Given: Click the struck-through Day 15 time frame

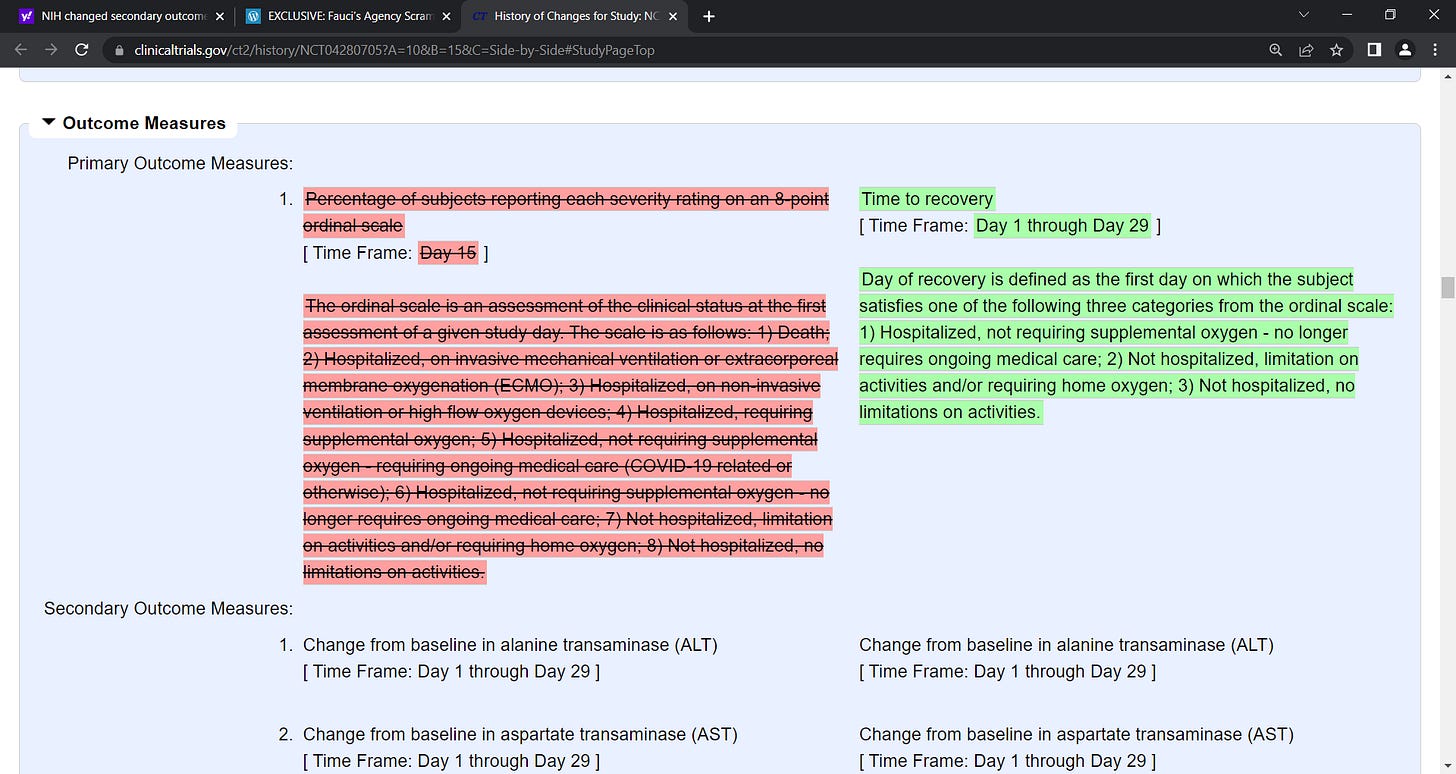Looking at the screenshot, I should point(448,253).
